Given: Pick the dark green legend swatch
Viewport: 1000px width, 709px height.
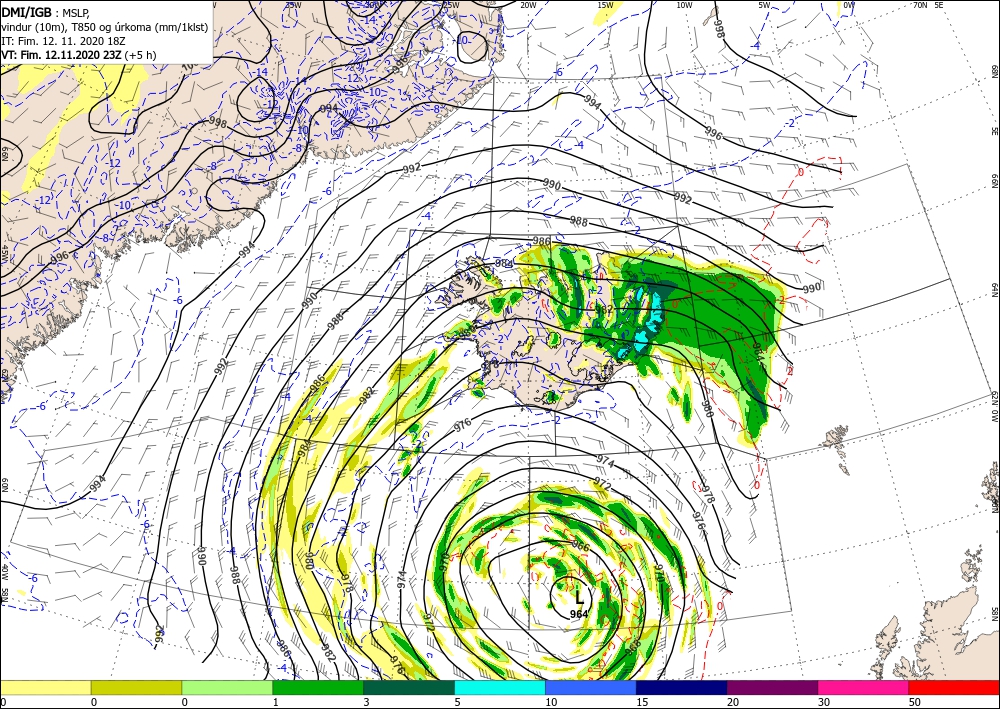Looking at the screenshot, I should click(409, 687).
